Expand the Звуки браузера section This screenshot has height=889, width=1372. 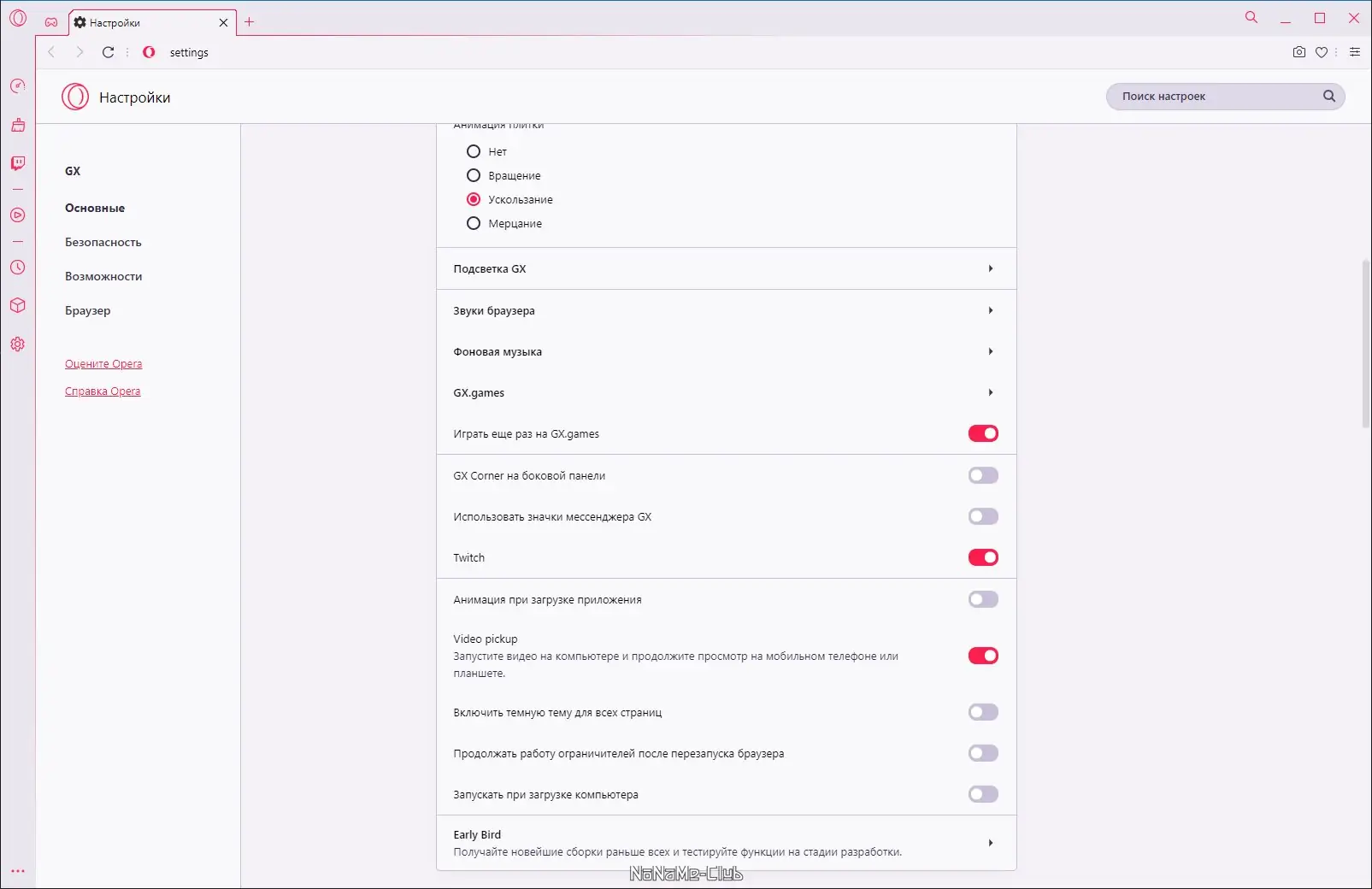point(727,311)
